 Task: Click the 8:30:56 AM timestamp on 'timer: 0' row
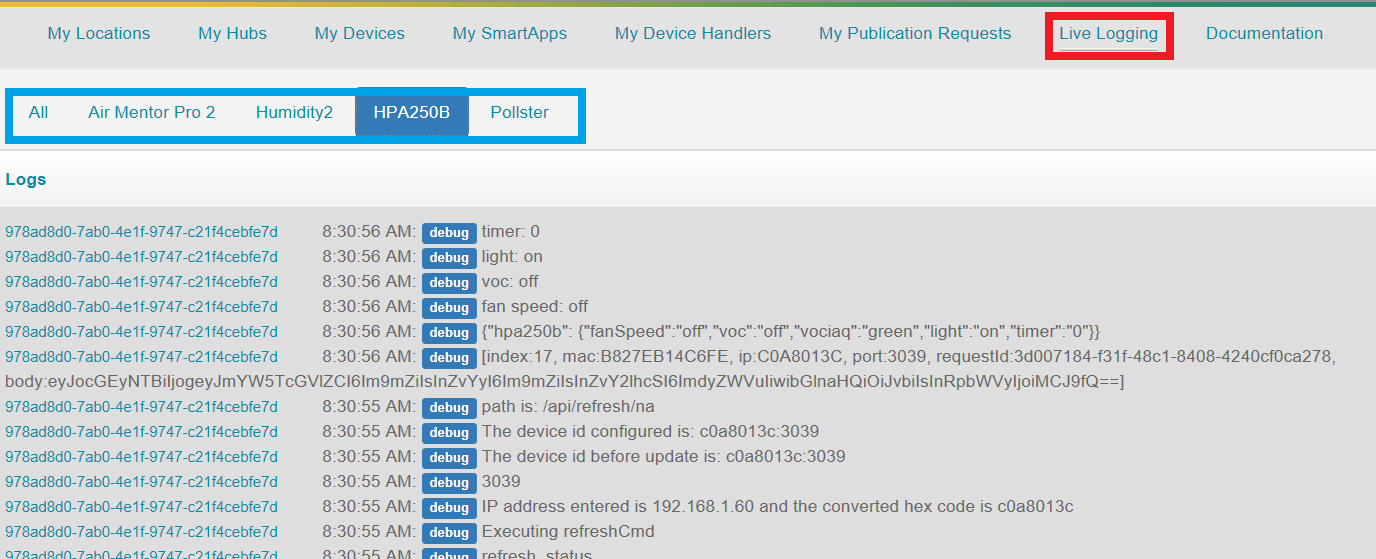pos(368,232)
